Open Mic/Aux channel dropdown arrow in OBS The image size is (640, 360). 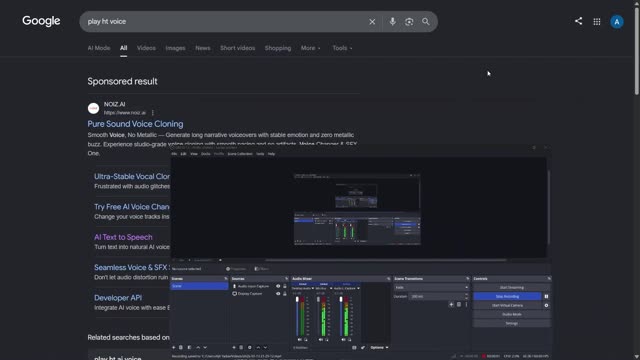click(331, 288)
